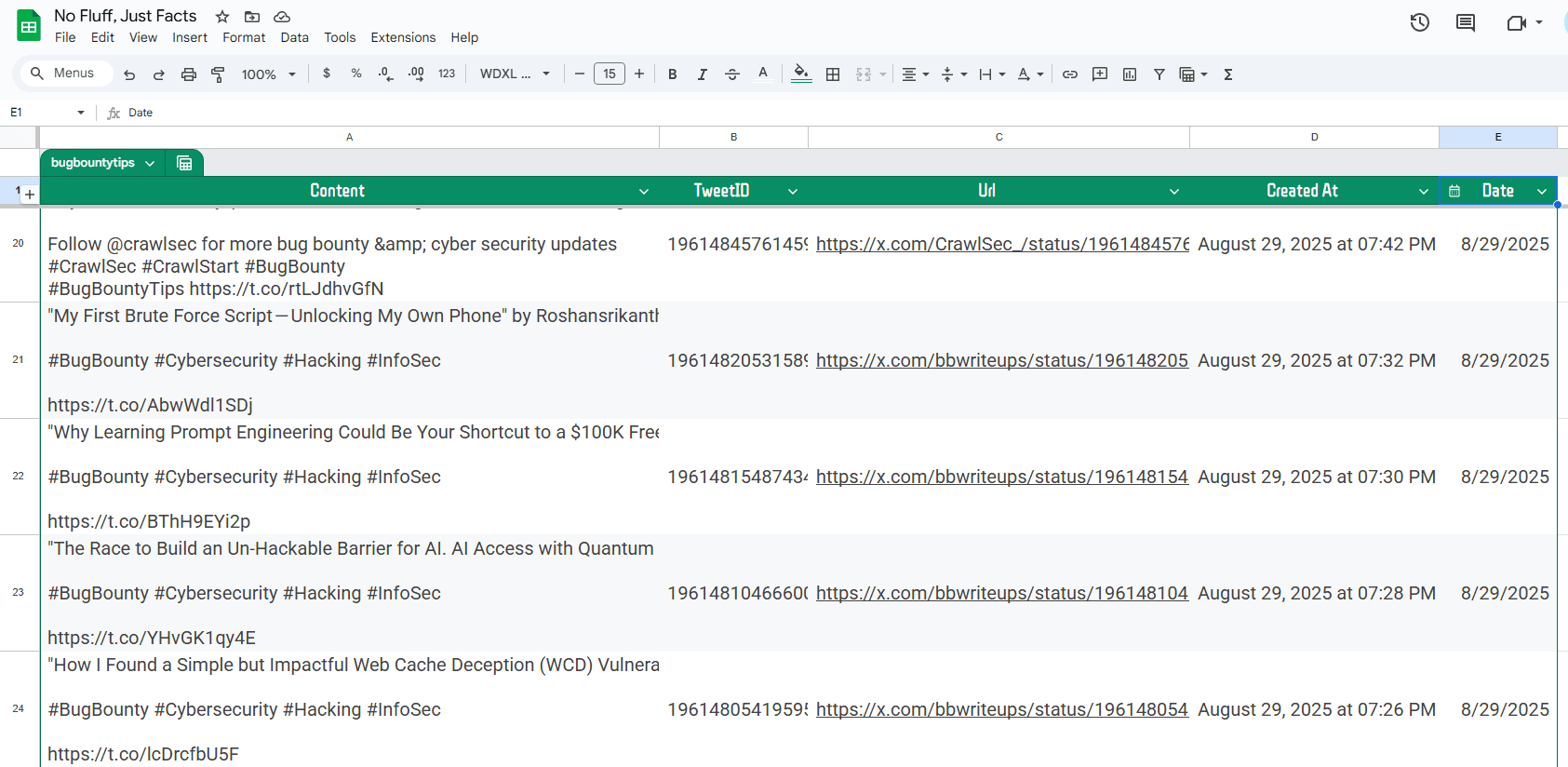Star the document No Fluff, Just Facts
Screen dimensions: 1568x767
[222, 17]
